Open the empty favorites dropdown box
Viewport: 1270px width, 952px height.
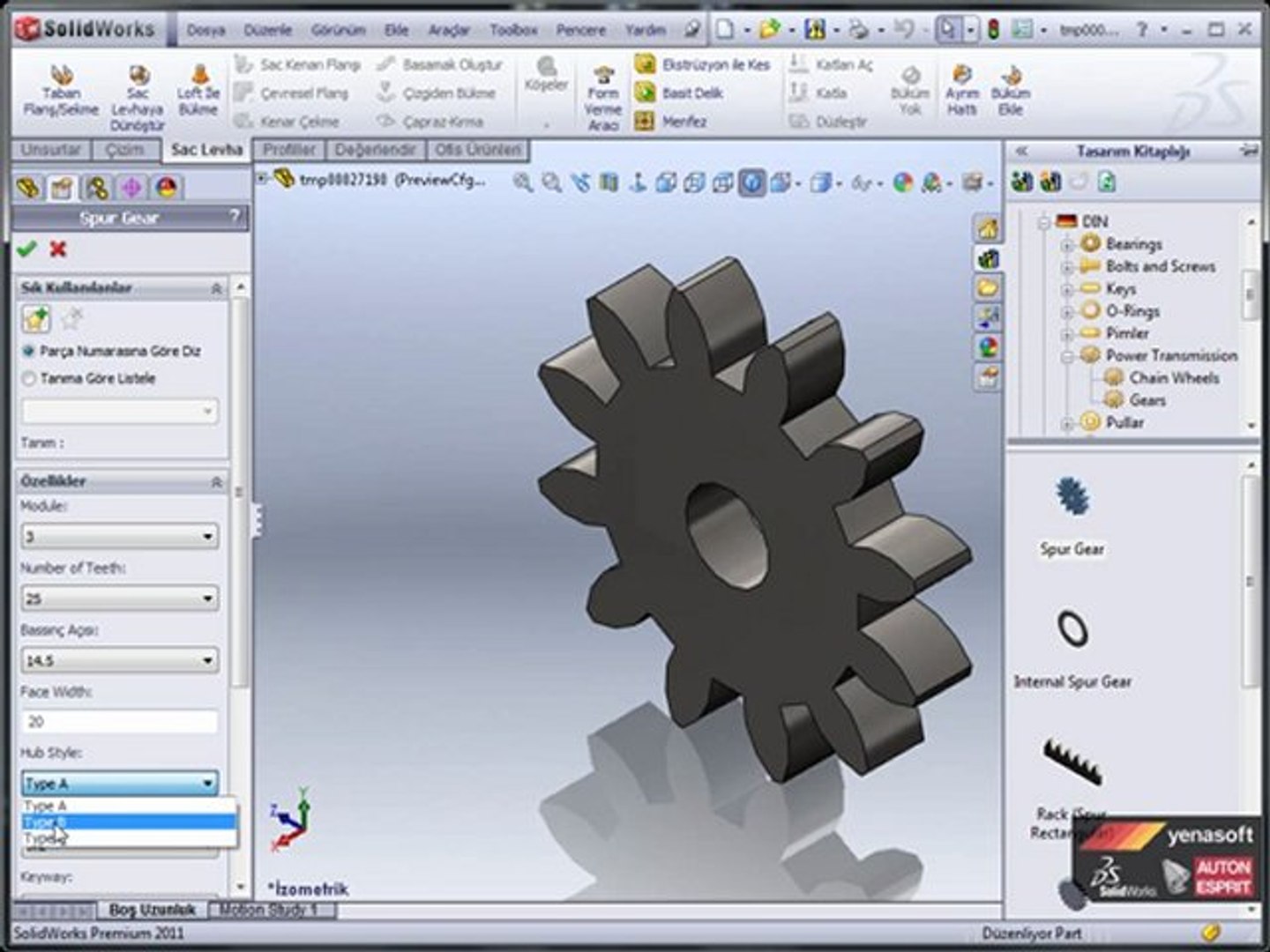[119, 411]
